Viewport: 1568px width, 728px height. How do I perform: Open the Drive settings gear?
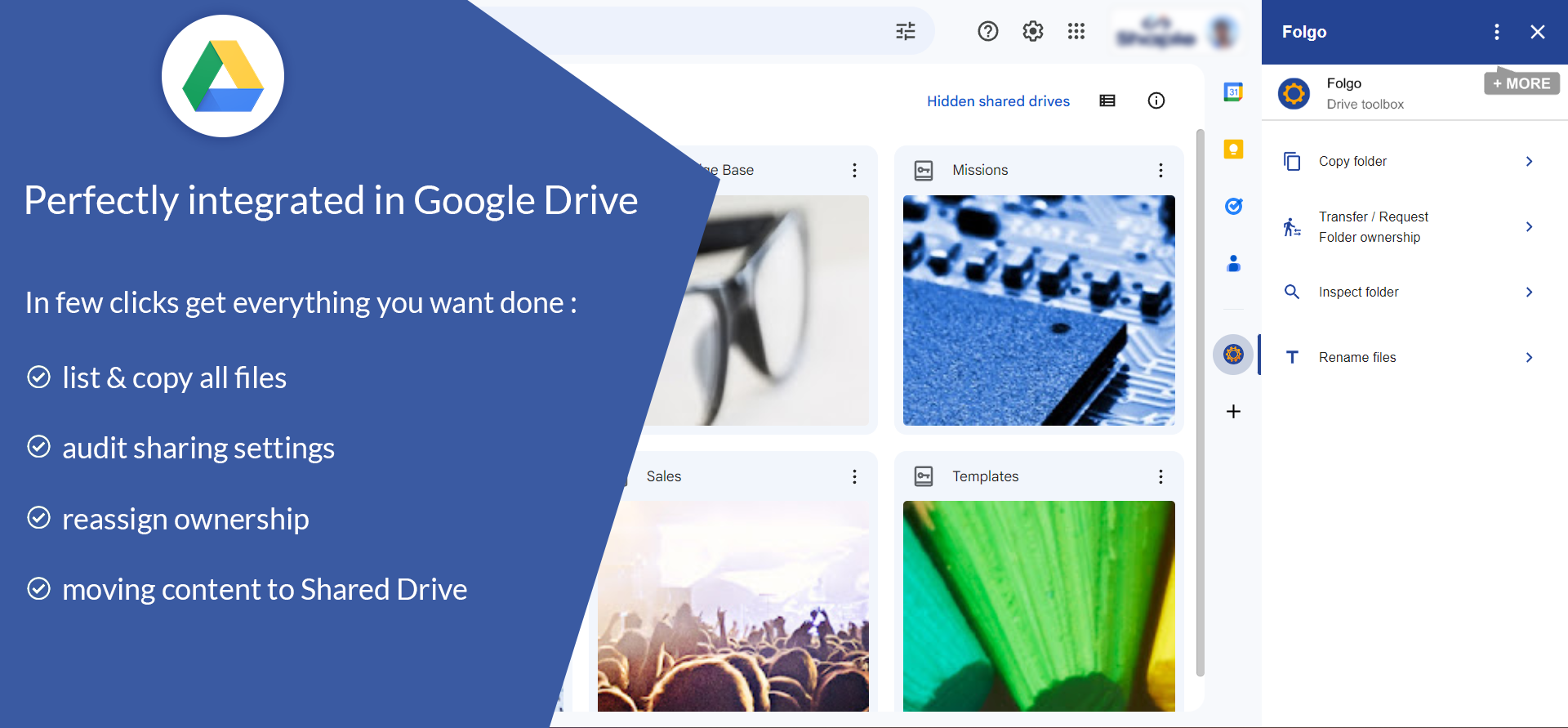1032,31
